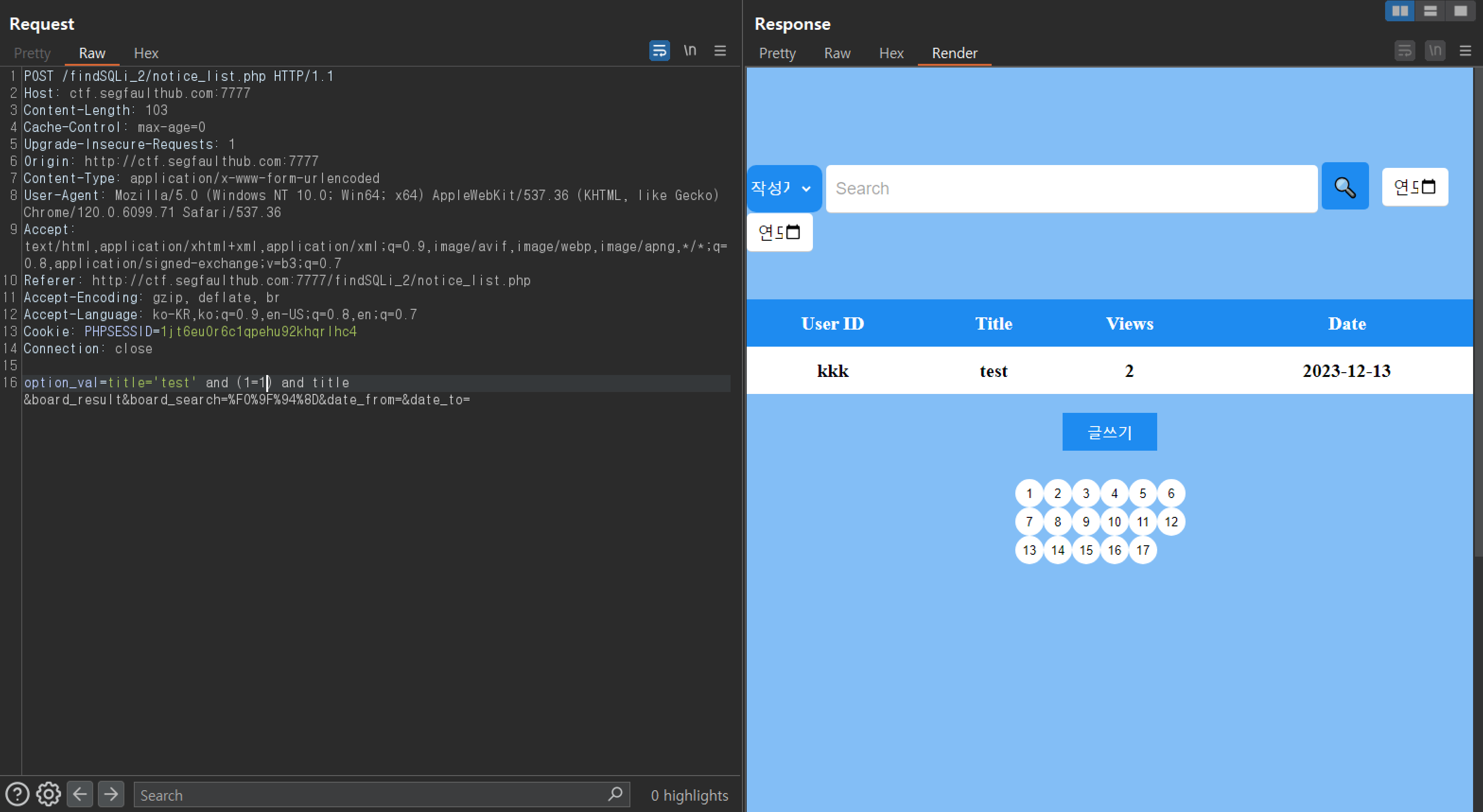1483x812 pixels.
Task: Toggle word wrap in Response panel
Action: pos(1404,51)
